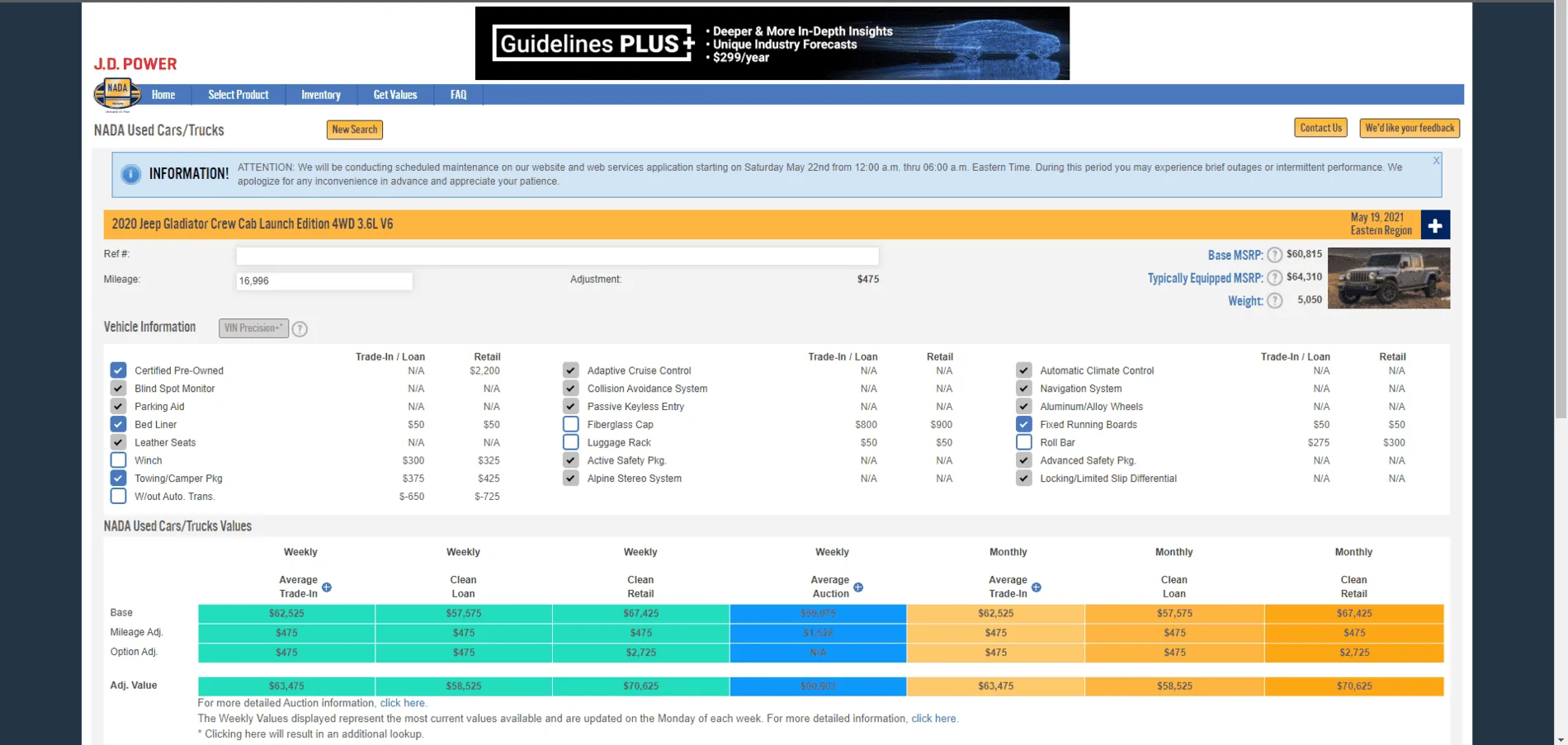Click the J.D. Power logo
1568x745 pixels.
(x=135, y=64)
